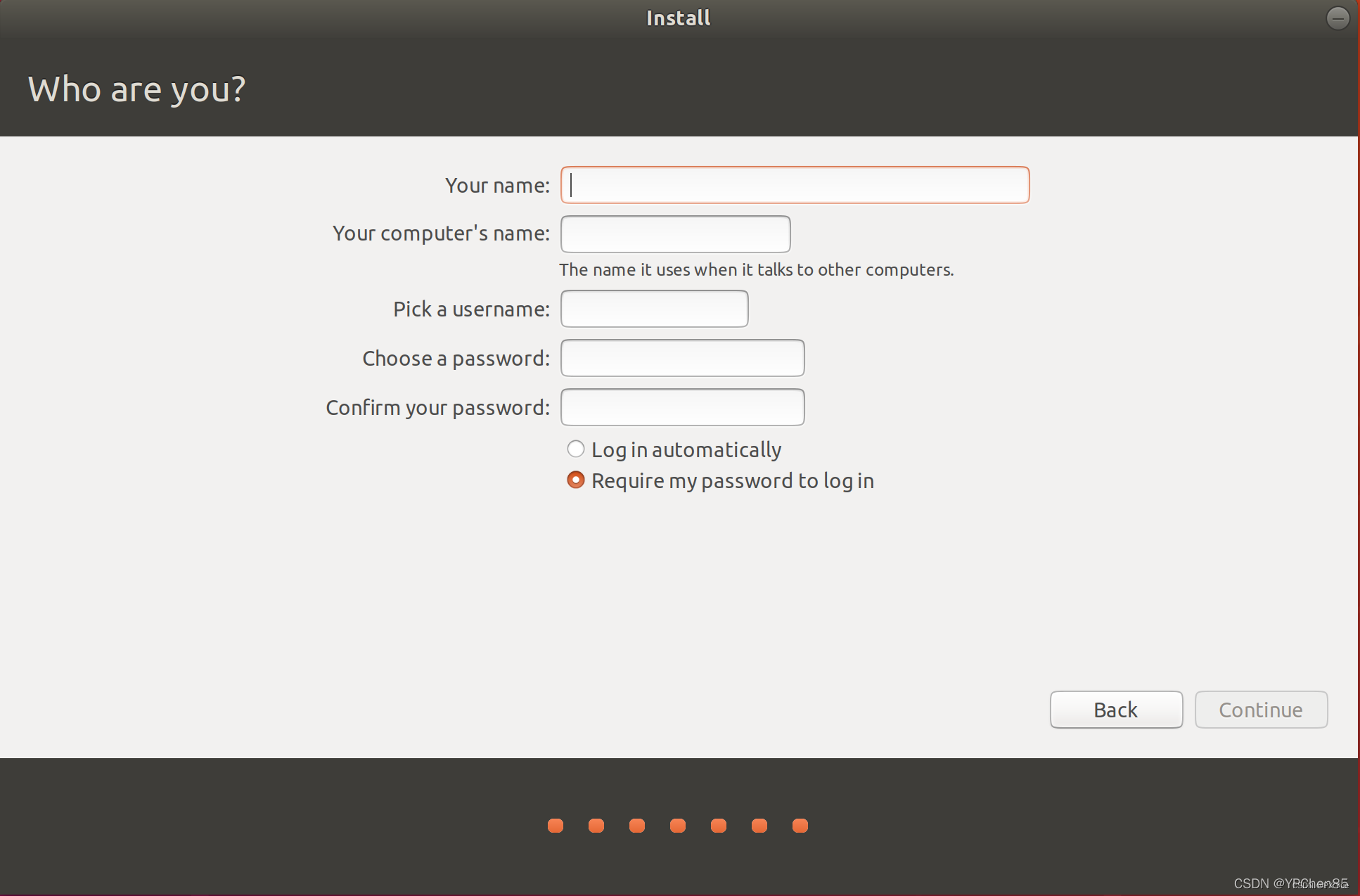
Task: Minimize the Install window
Action: click(x=1337, y=18)
